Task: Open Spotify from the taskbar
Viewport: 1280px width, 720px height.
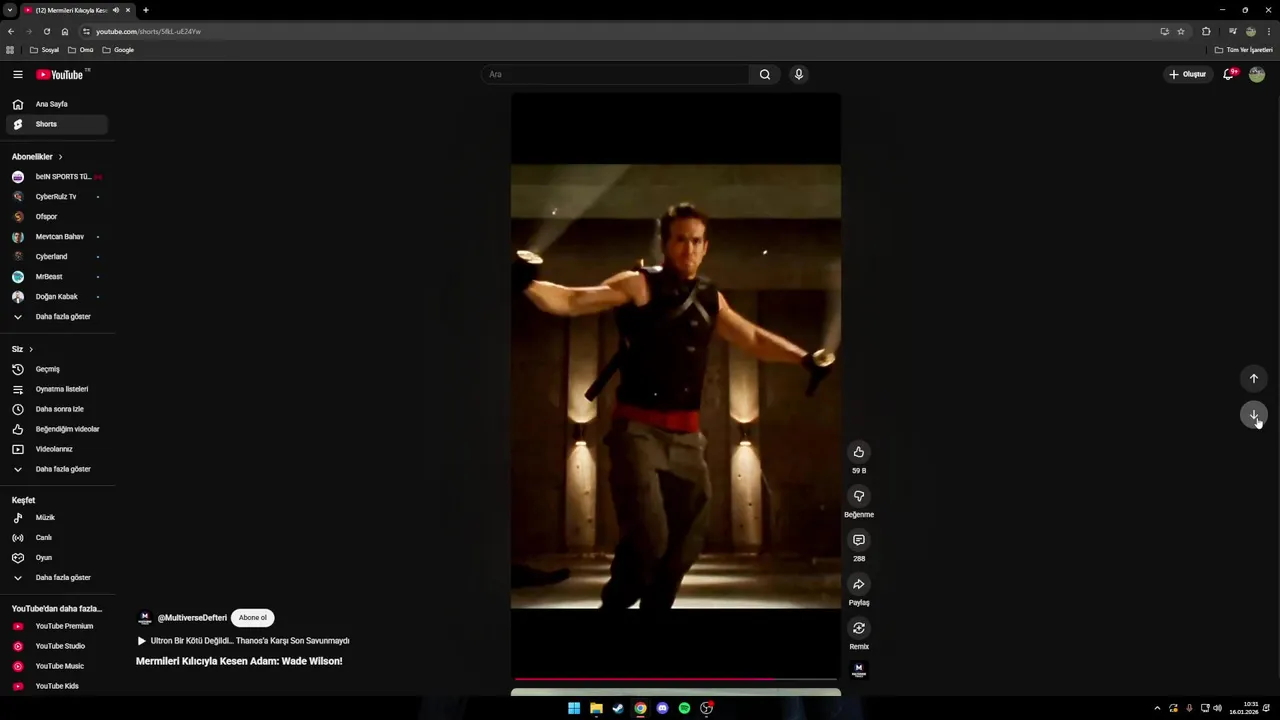Action: point(684,708)
